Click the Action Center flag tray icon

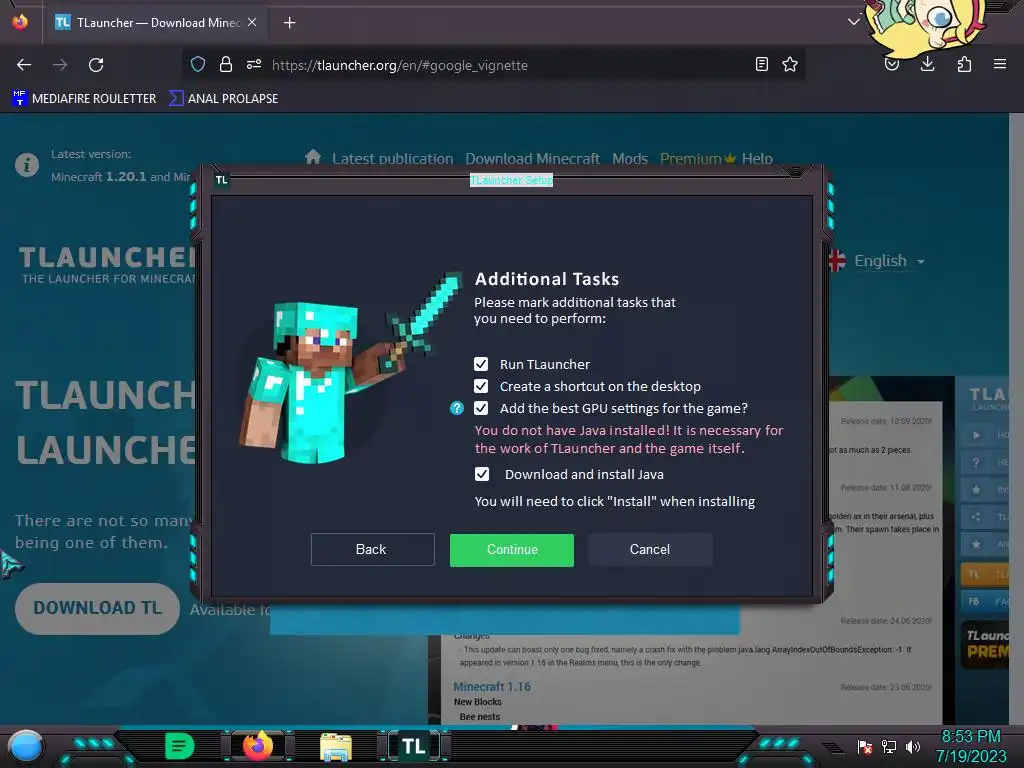pos(865,746)
